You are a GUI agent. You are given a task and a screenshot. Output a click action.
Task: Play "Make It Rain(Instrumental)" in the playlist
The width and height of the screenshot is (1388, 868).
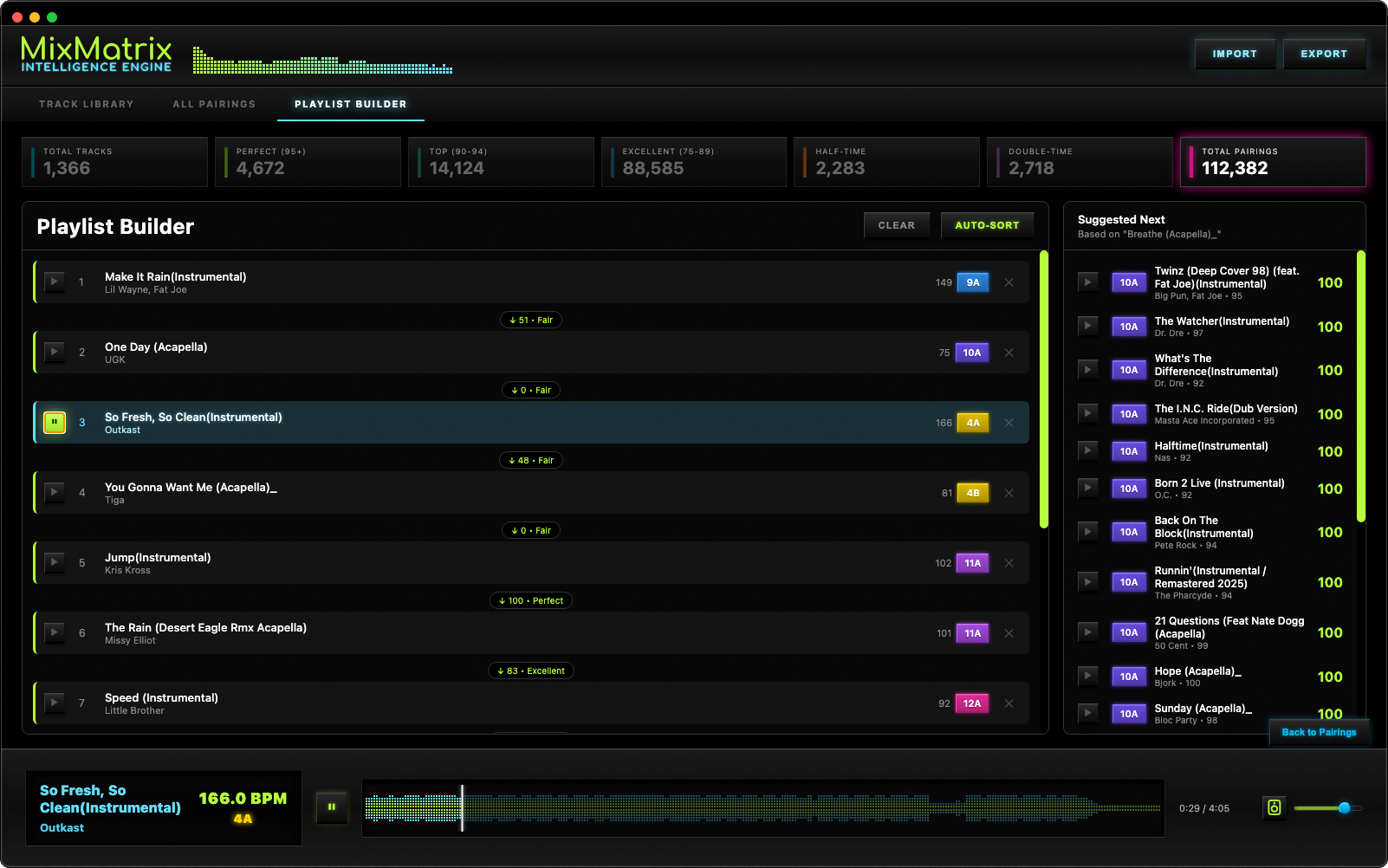pyautogui.click(x=54, y=282)
